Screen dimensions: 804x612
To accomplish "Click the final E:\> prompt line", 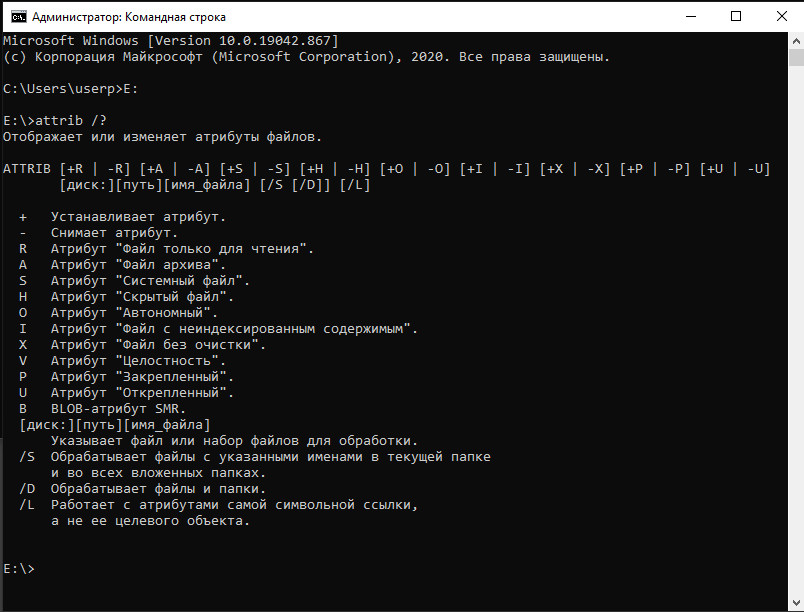I will [x=19, y=569].
